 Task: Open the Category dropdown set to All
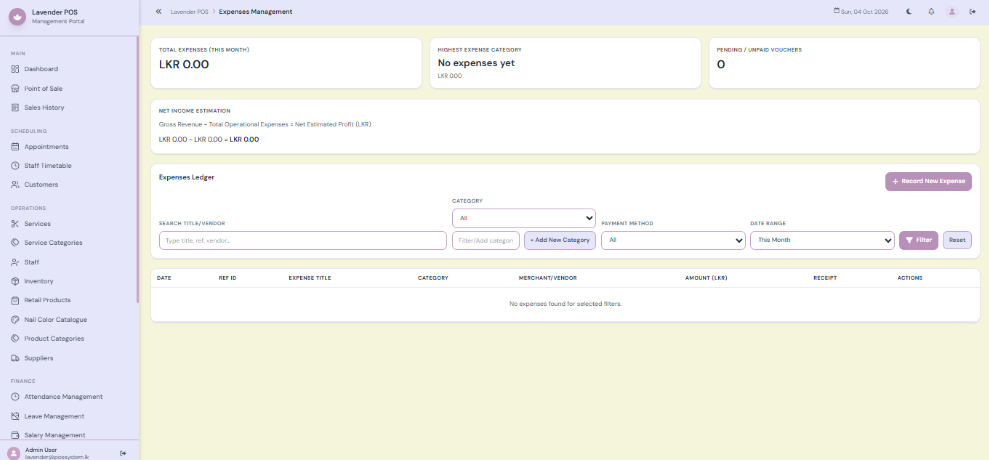coord(524,218)
